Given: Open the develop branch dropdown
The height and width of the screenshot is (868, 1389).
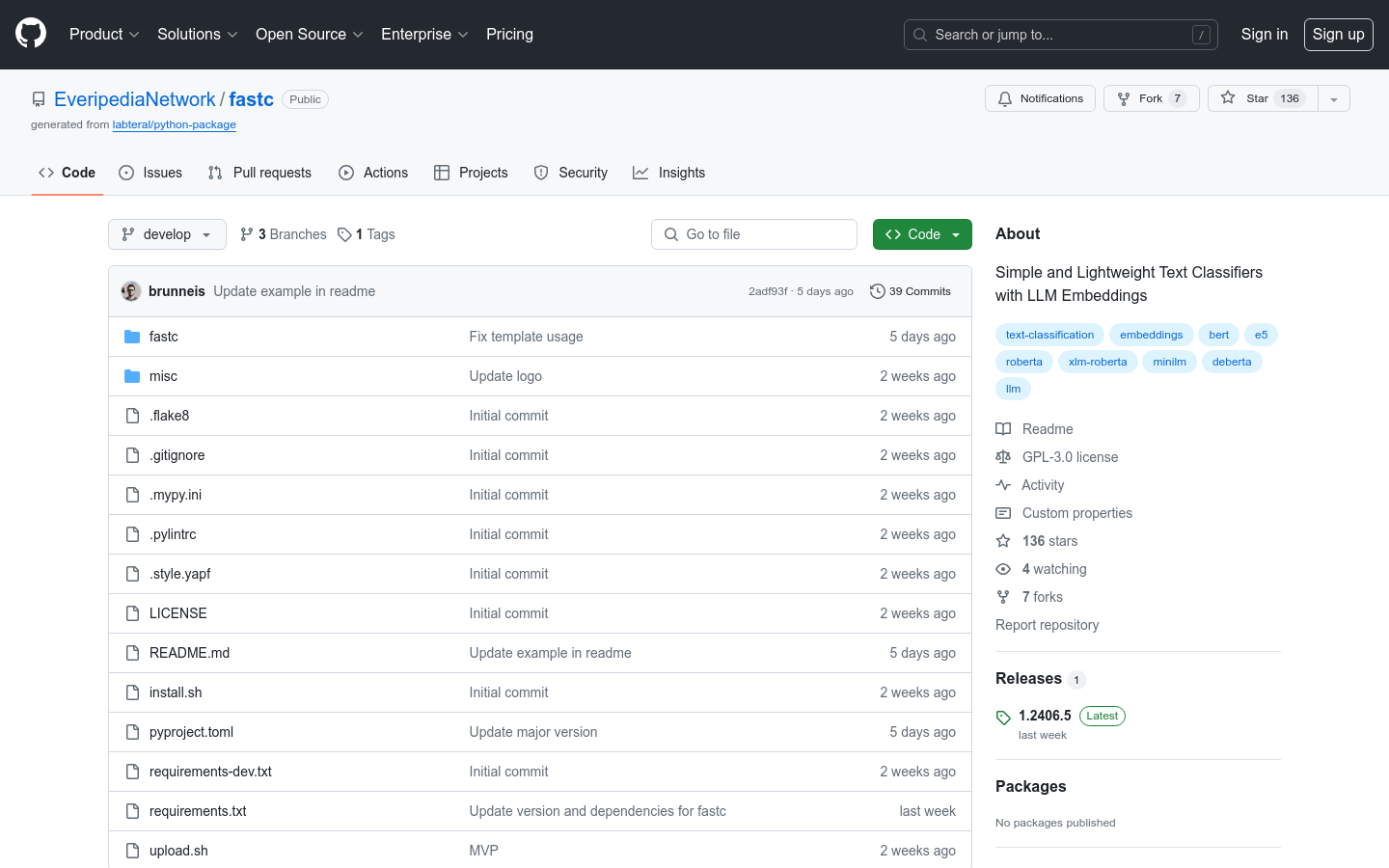Looking at the screenshot, I should point(167,234).
